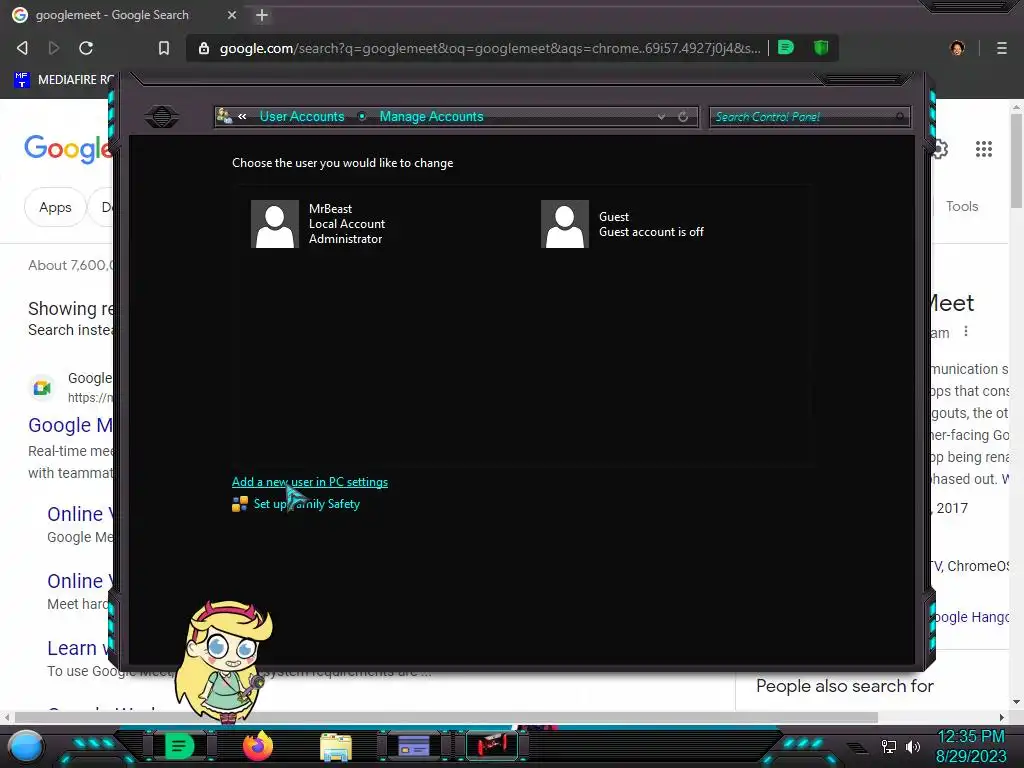This screenshot has height=768, width=1024.
Task: Click the network tray icon
Action: pyautogui.click(x=889, y=746)
